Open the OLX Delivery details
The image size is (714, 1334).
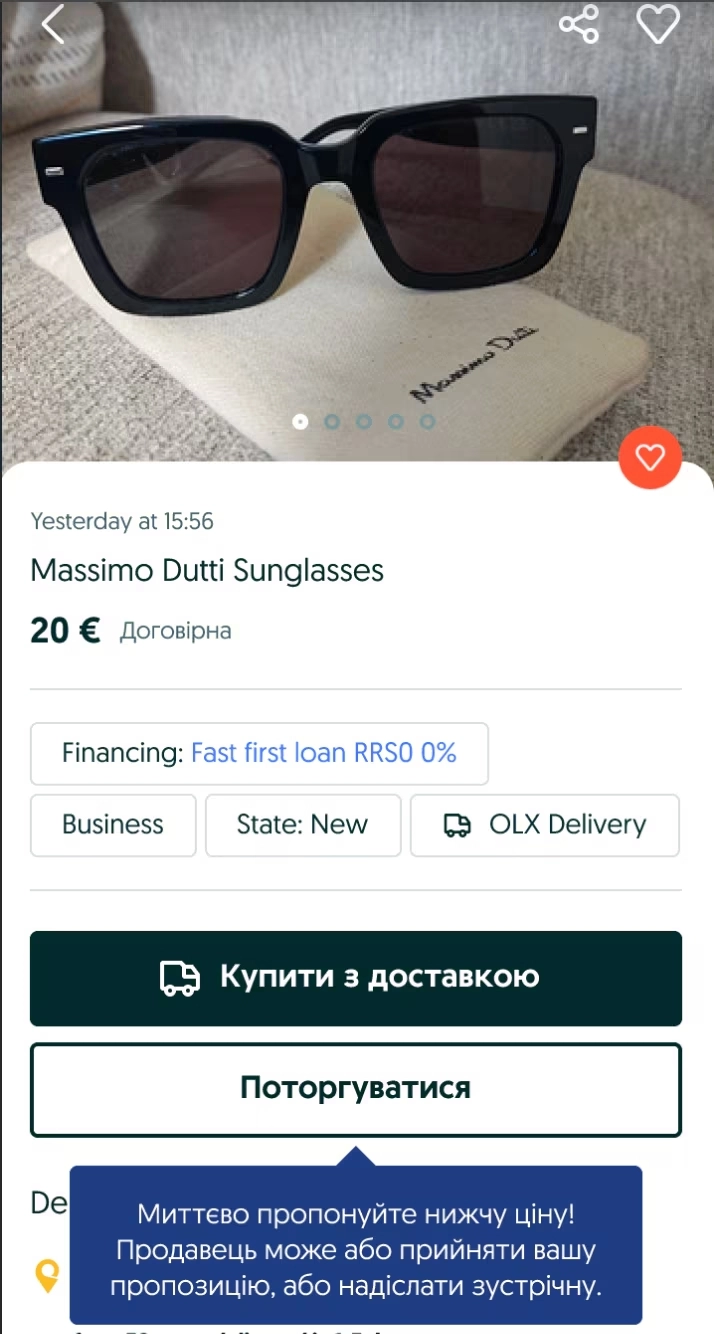click(x=545, y=825)
